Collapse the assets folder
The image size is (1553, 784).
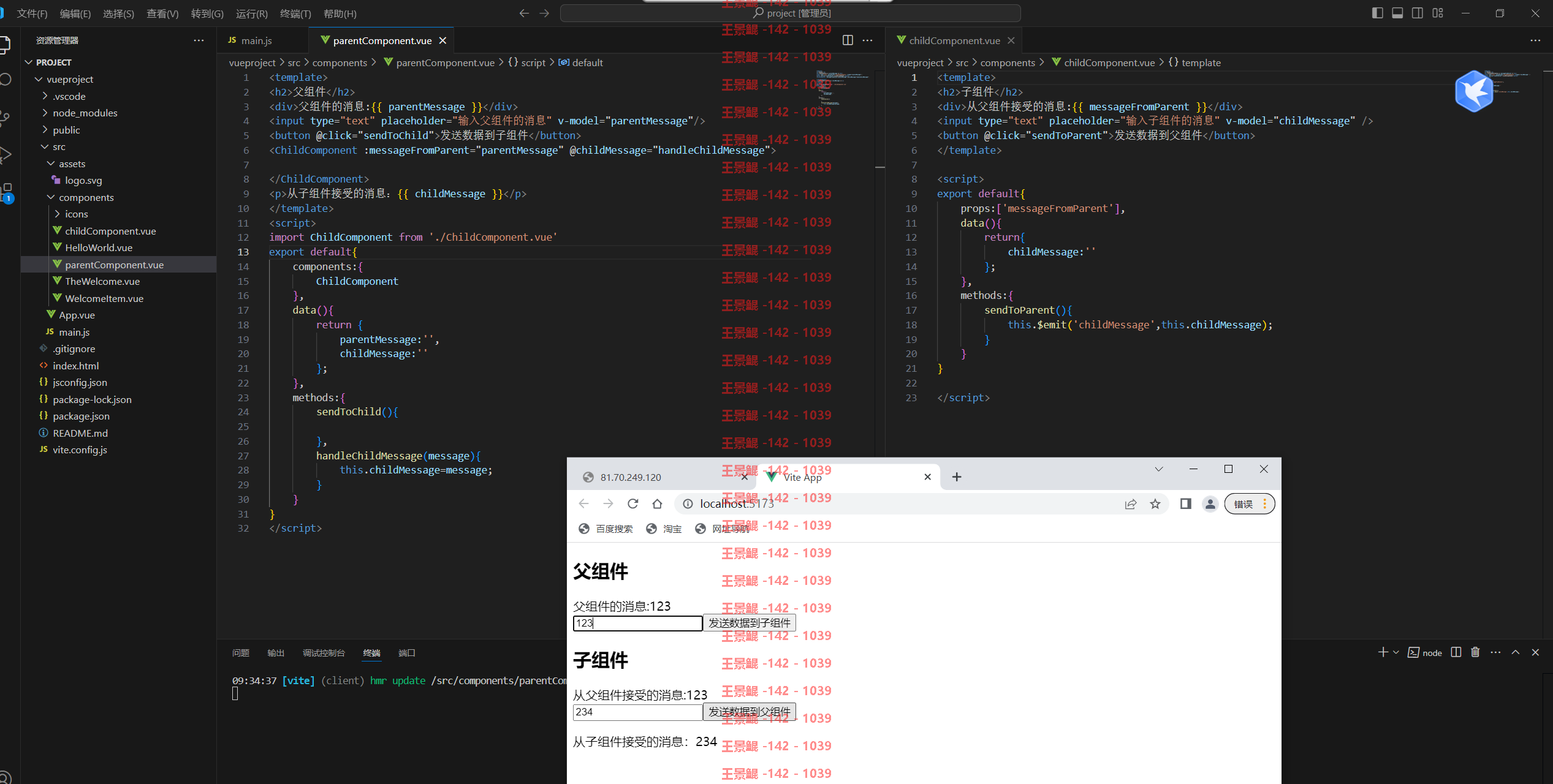coord(72,164)
